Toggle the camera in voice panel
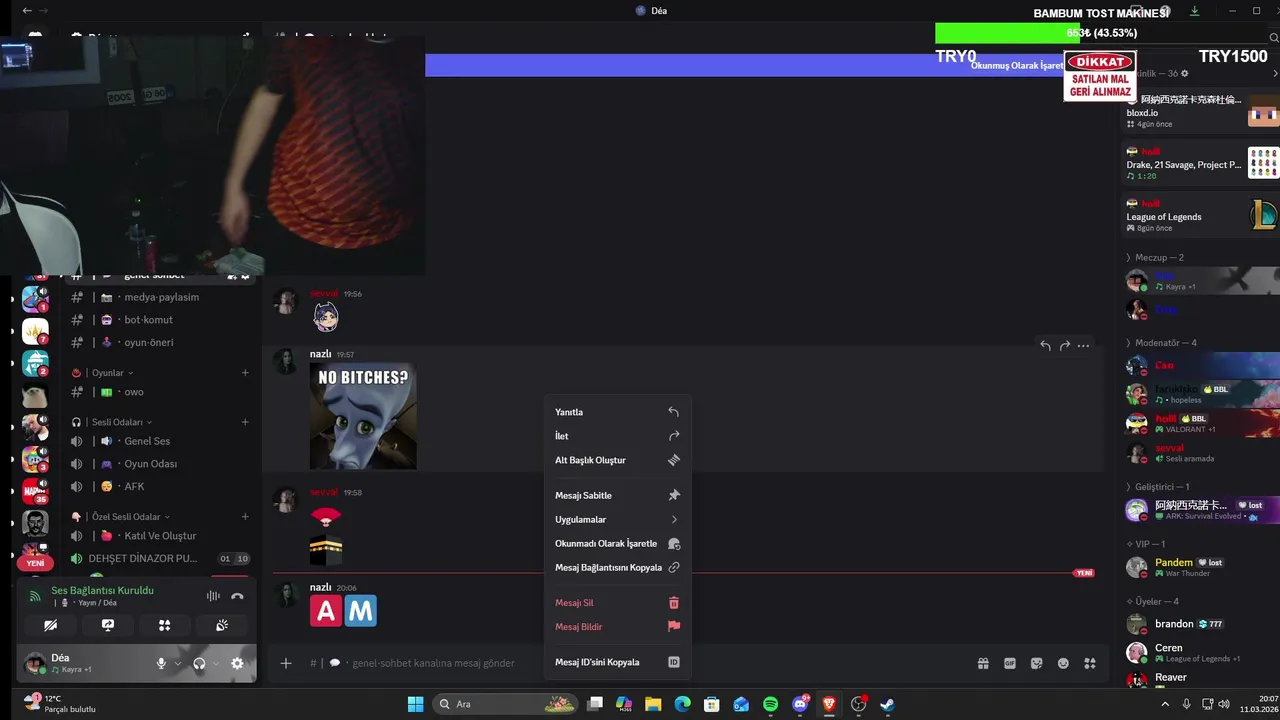Viewport: 1280px width, 720px height. (x=50, y=625)
